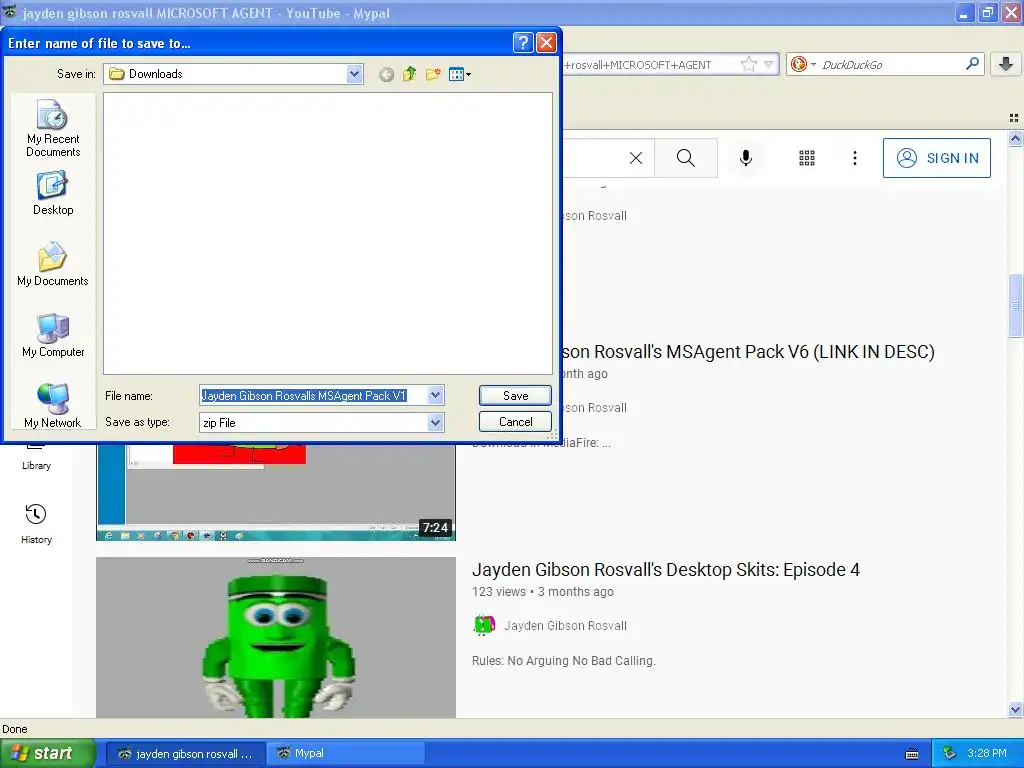Click the 7:24 video thumbnail

tap(276, 492)
